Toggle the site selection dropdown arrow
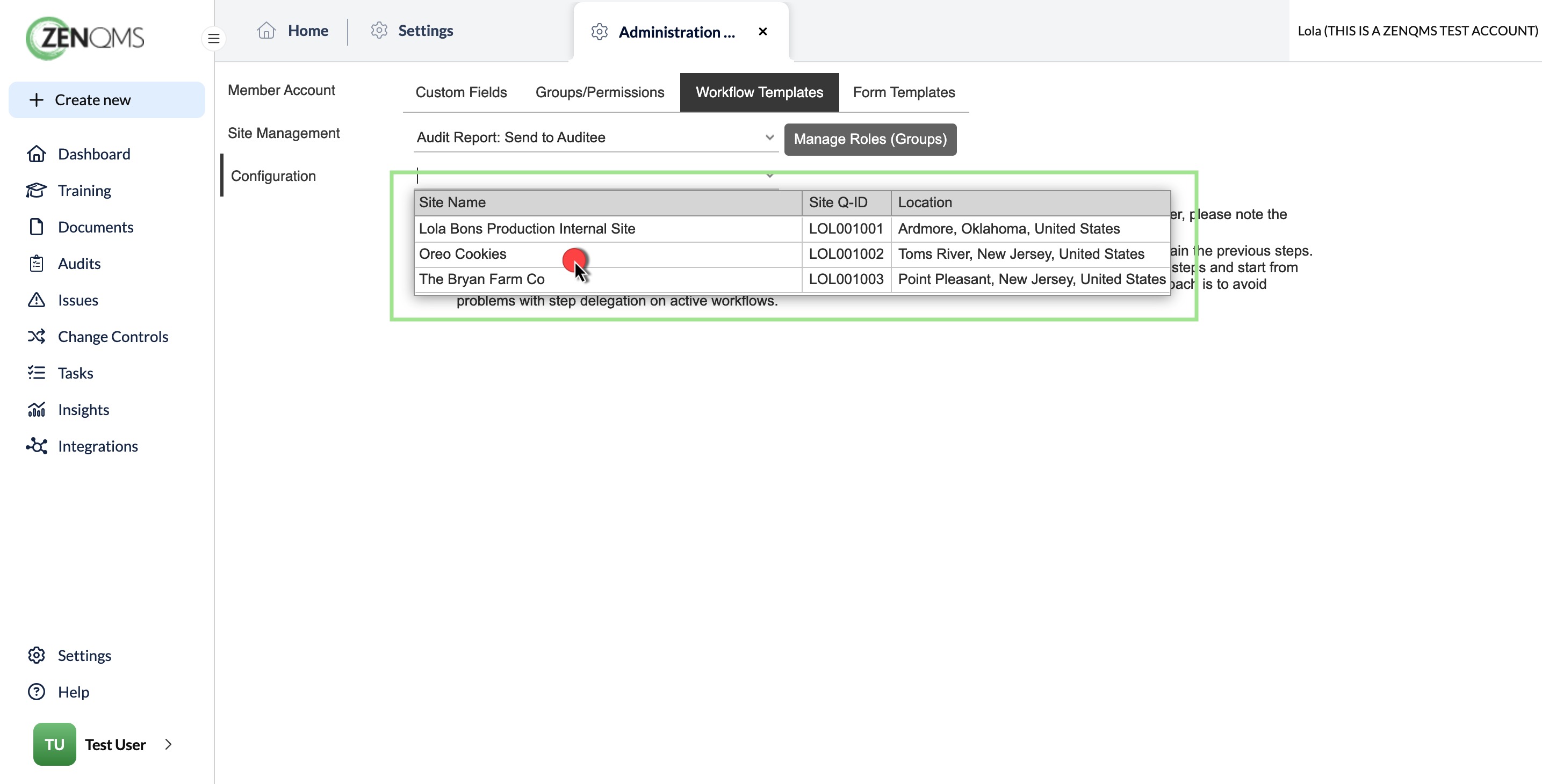Image resolution: width=1542 pixels, height=784 pixels. point(770,176)
